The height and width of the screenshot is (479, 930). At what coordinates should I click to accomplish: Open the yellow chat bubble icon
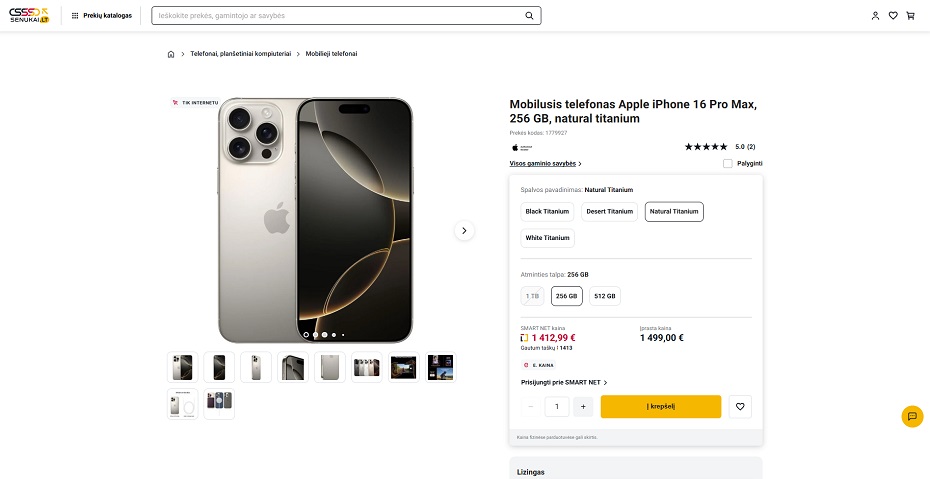click(912, 416)
